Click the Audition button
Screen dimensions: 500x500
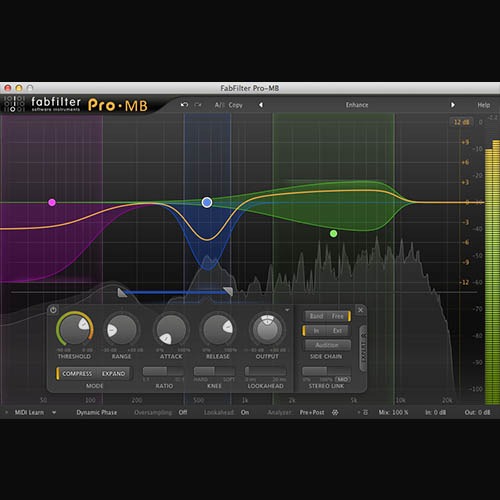pyautogui.click(x=327, y=345)
